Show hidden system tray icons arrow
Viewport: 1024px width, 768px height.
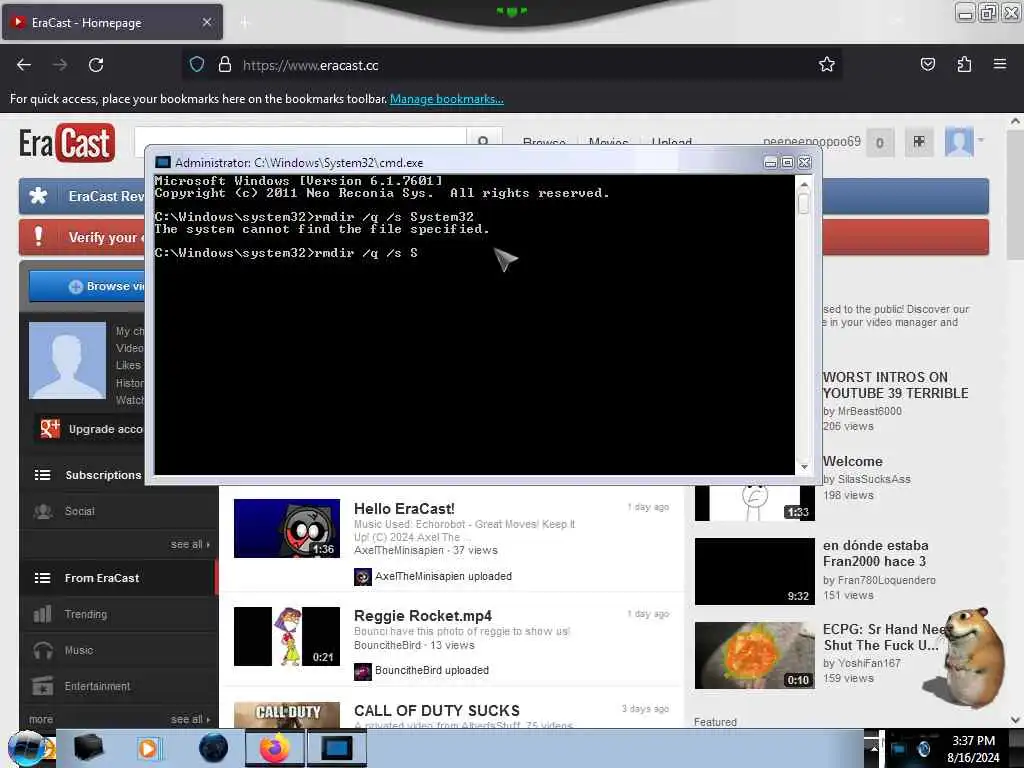click(873, 749)
